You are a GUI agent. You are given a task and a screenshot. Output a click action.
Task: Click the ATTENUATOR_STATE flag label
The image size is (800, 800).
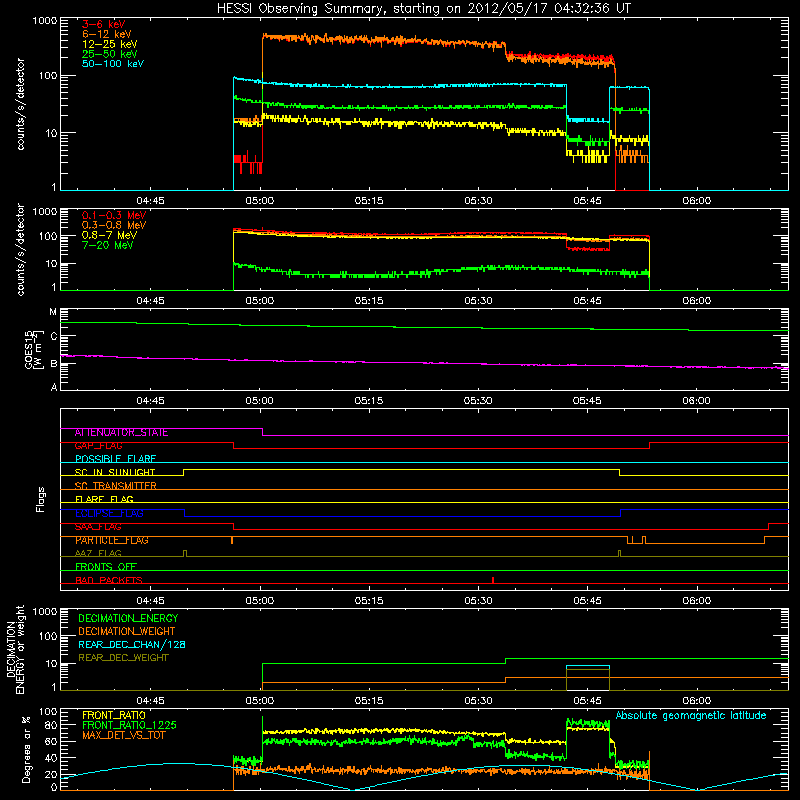pos(121,433)
